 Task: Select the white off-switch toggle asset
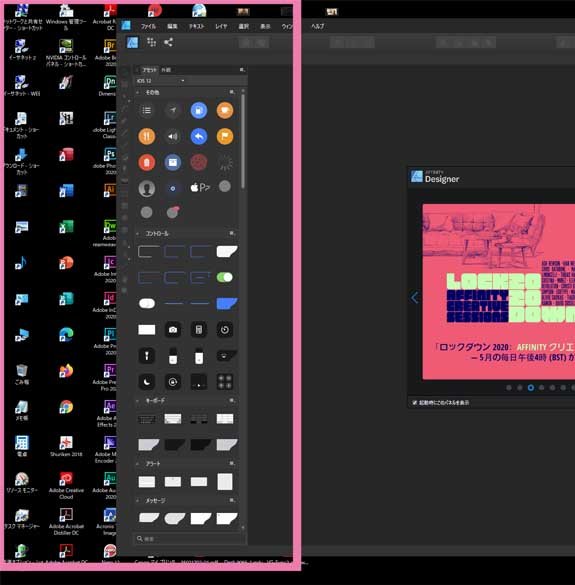pyautogui.click(x=147, y=303)
